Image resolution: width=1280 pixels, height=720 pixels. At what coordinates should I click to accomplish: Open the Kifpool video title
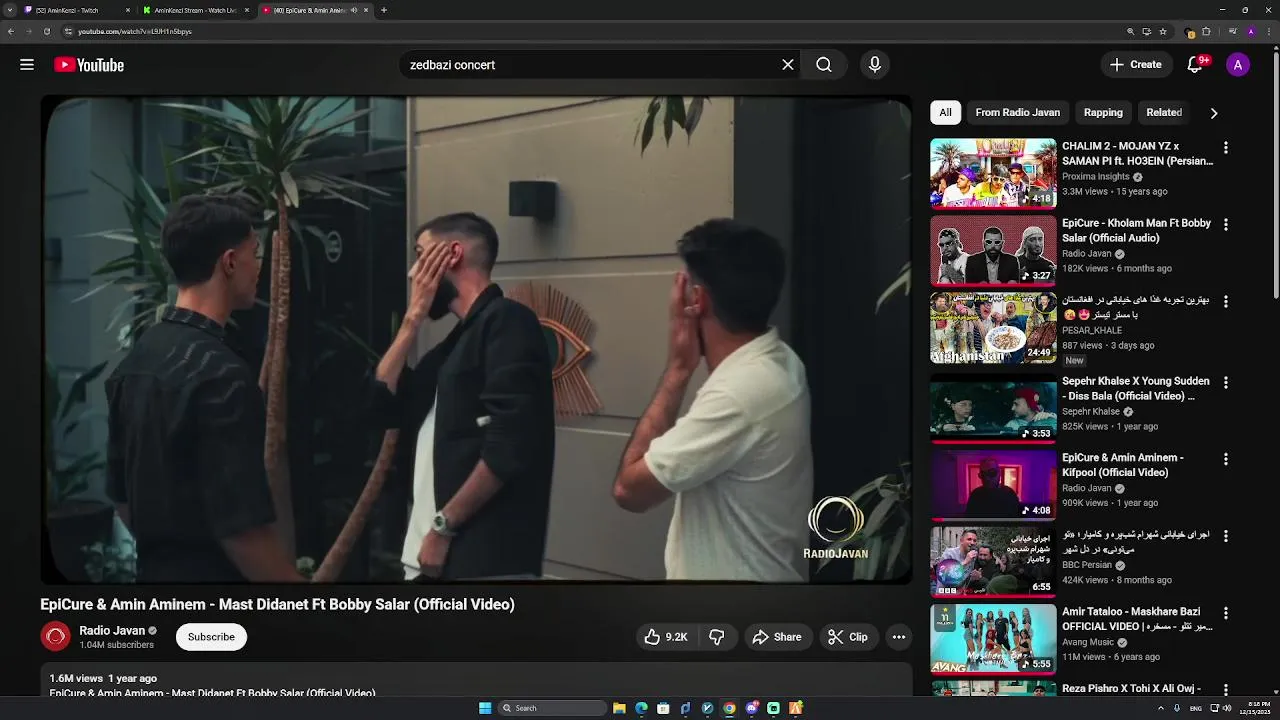1123,465
